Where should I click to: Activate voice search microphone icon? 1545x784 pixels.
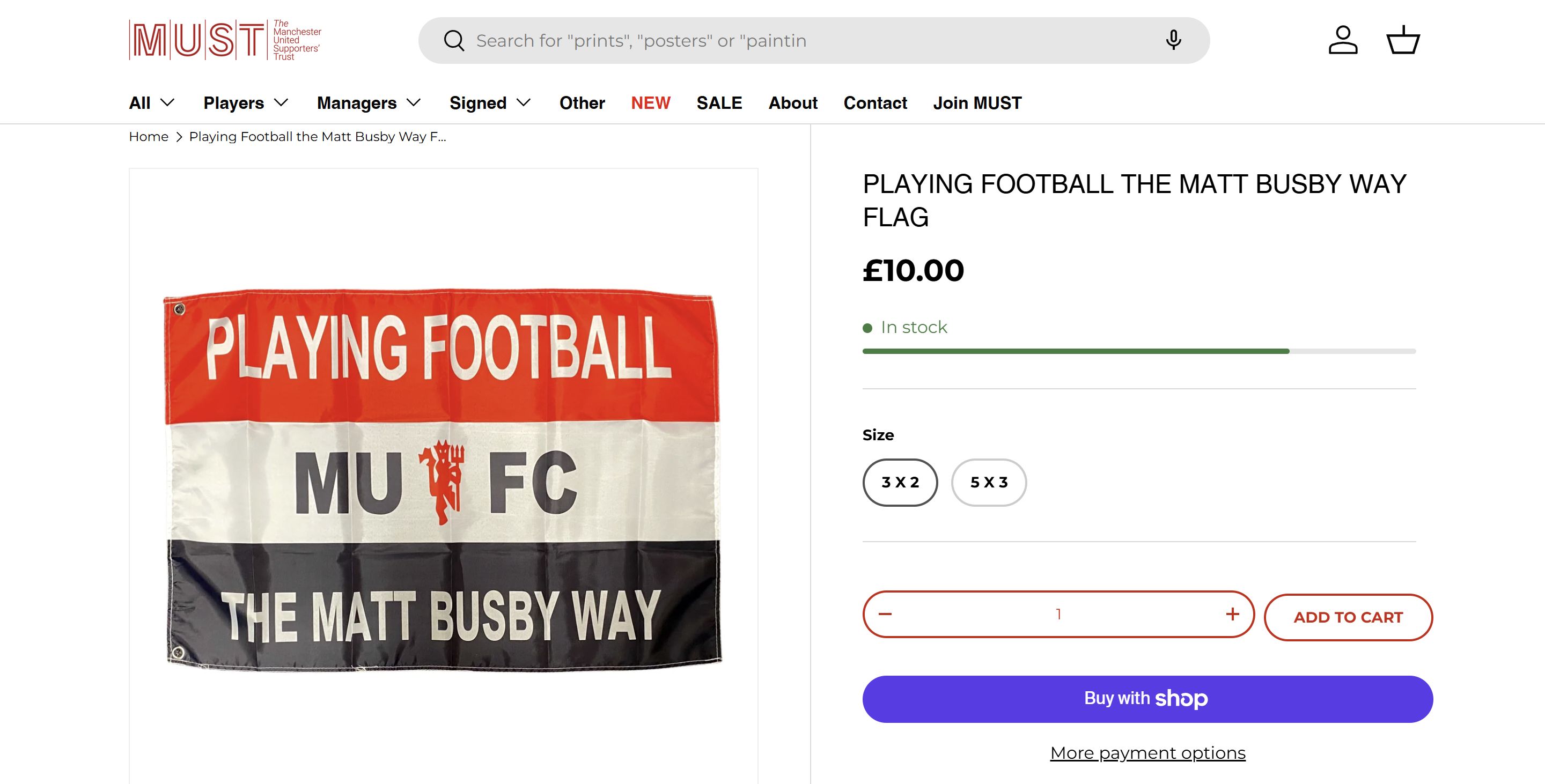click(x=1173, y=40)
